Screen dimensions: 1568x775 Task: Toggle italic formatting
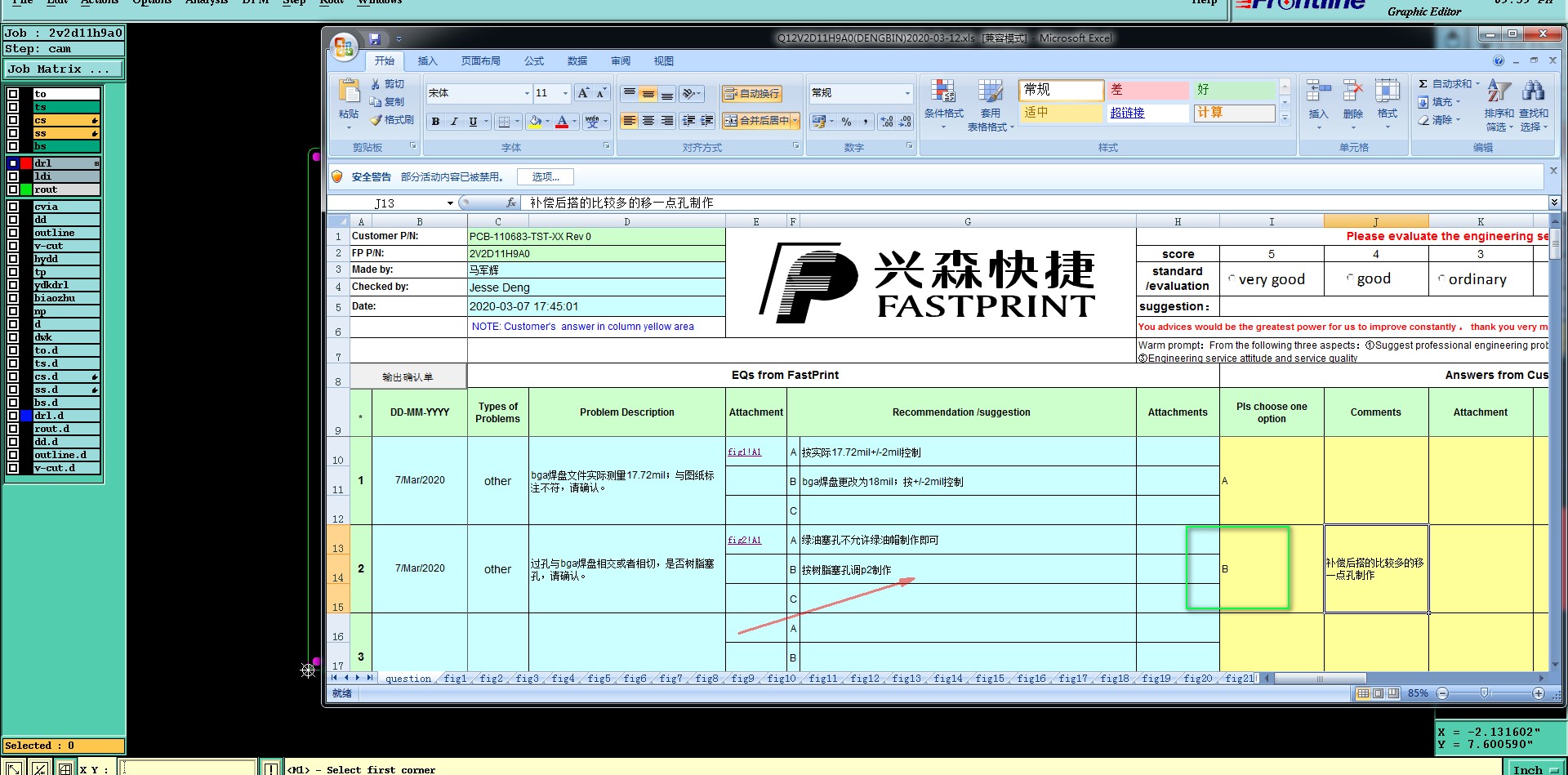(454, 122)
